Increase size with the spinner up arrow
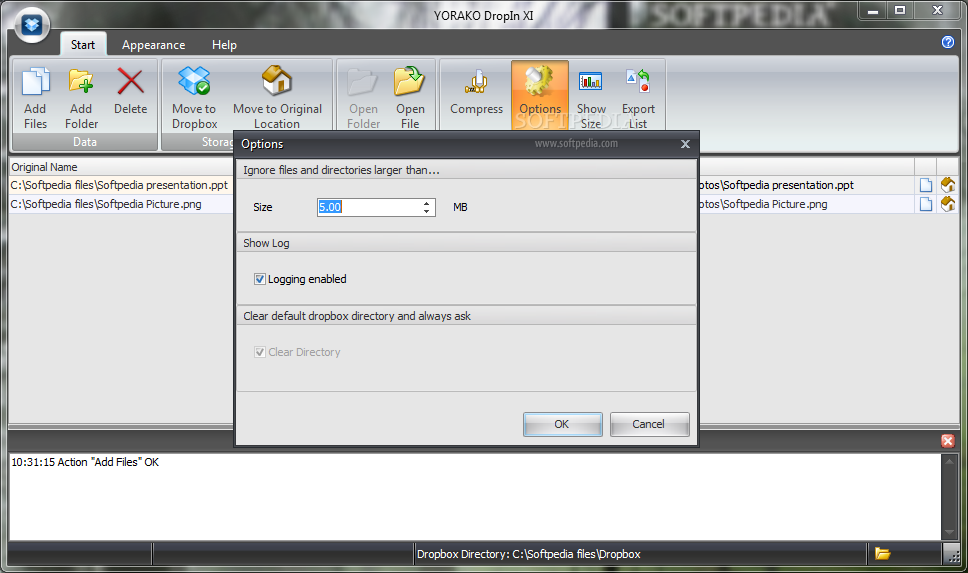This screenshot has height=573, width=968. click(426, 203)
